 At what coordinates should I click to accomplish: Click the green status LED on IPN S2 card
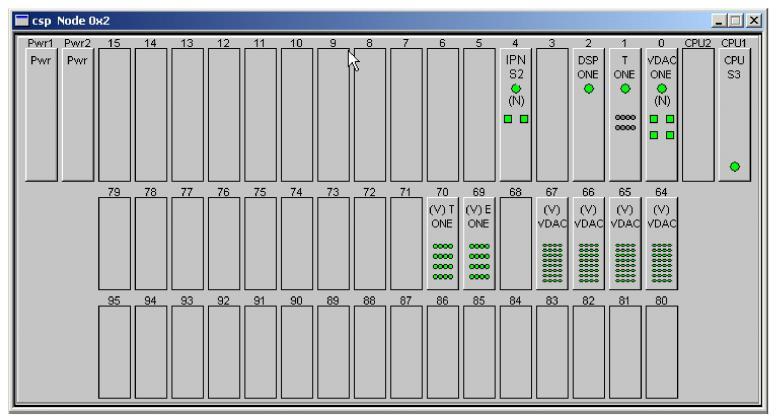tap(516, 88)
